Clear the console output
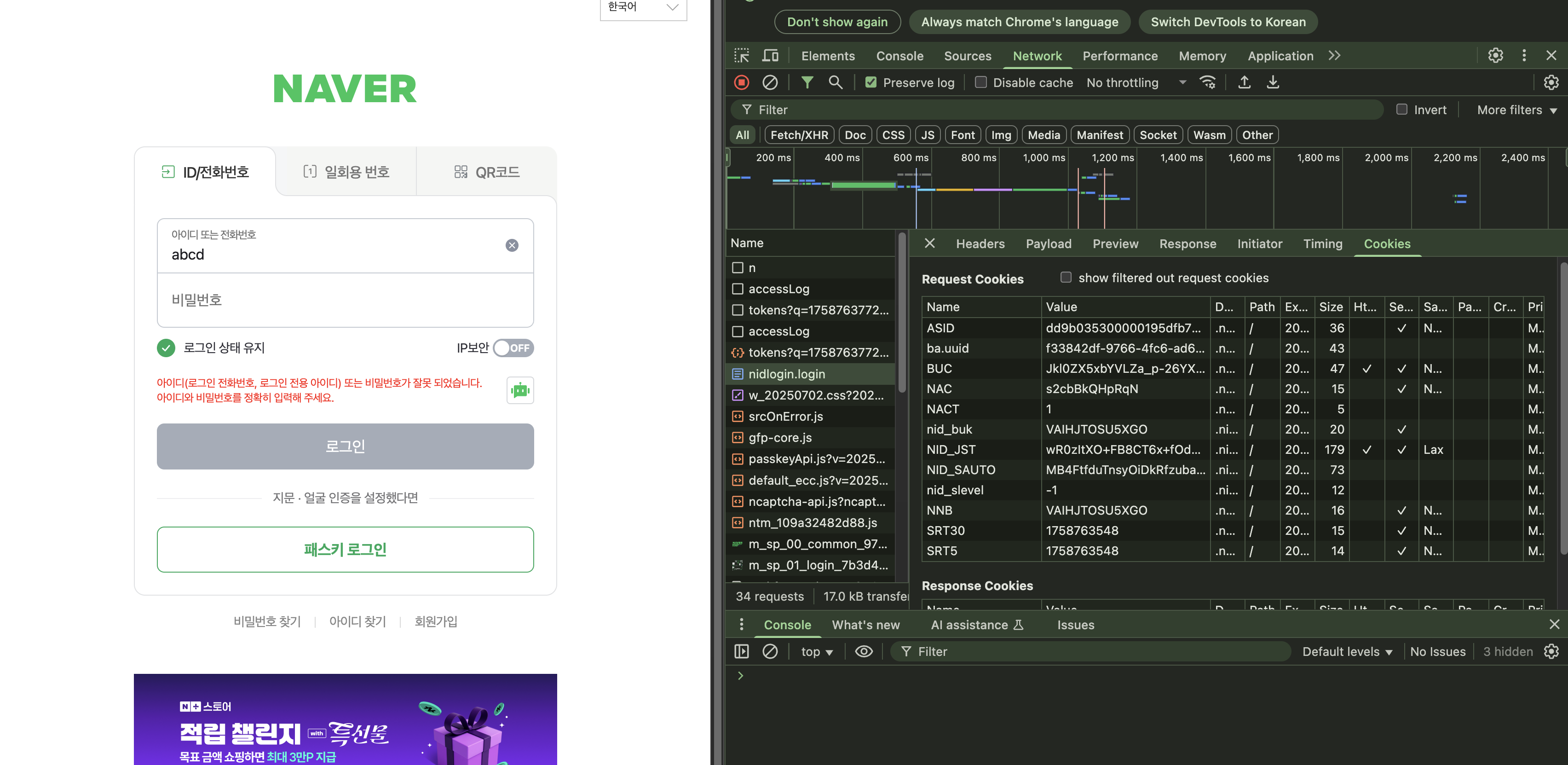The image size is (1568, 765). [x=770, y=651]
